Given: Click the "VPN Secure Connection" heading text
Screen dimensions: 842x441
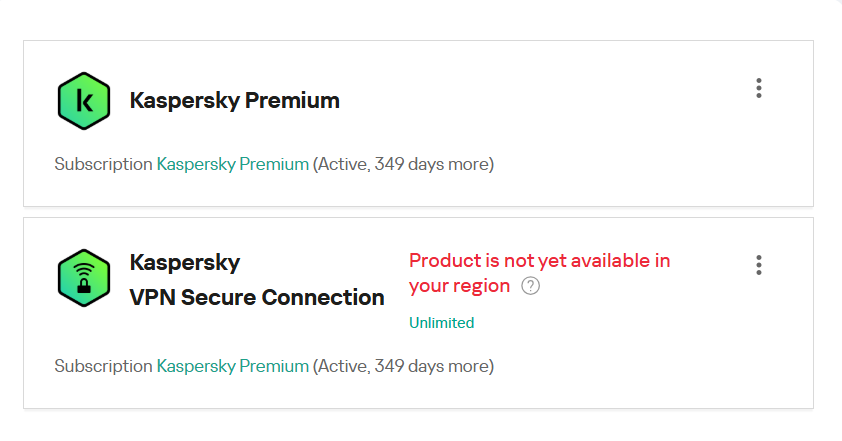Looking at the screenshot, I should coord(257,297).
